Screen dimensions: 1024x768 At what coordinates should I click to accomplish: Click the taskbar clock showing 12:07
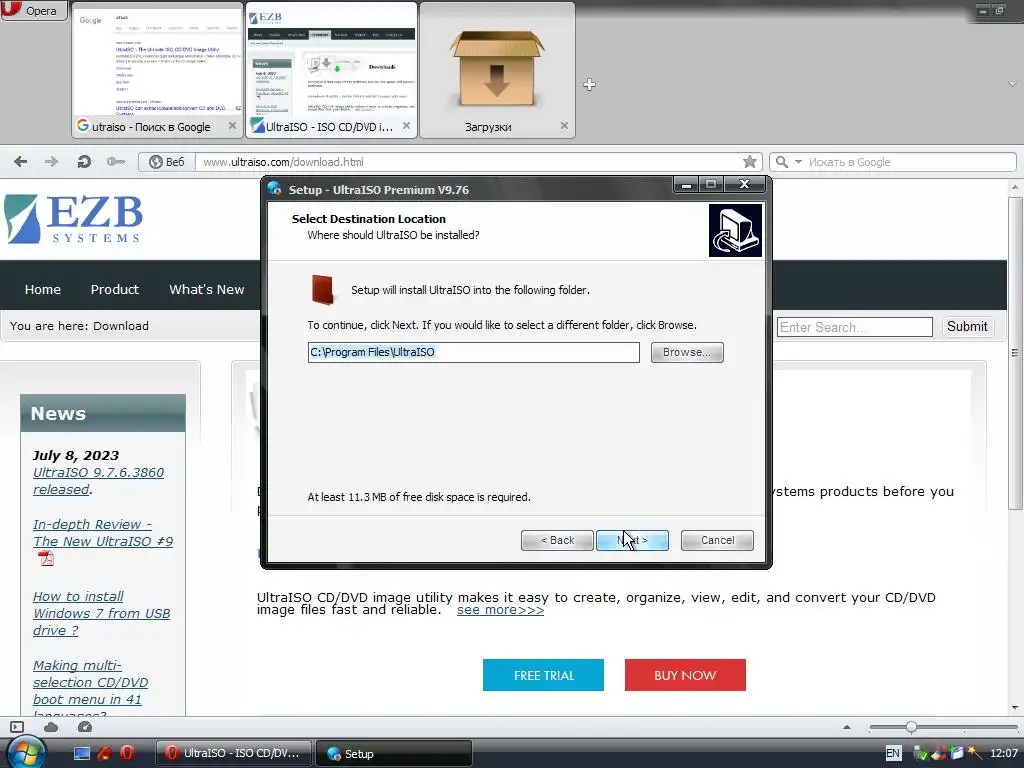click(x=1004, y=753)
